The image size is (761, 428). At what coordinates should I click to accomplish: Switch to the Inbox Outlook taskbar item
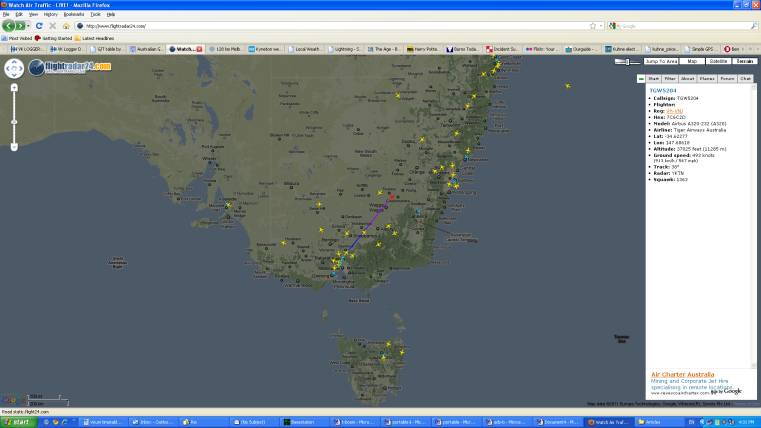(x=152, y=422)
